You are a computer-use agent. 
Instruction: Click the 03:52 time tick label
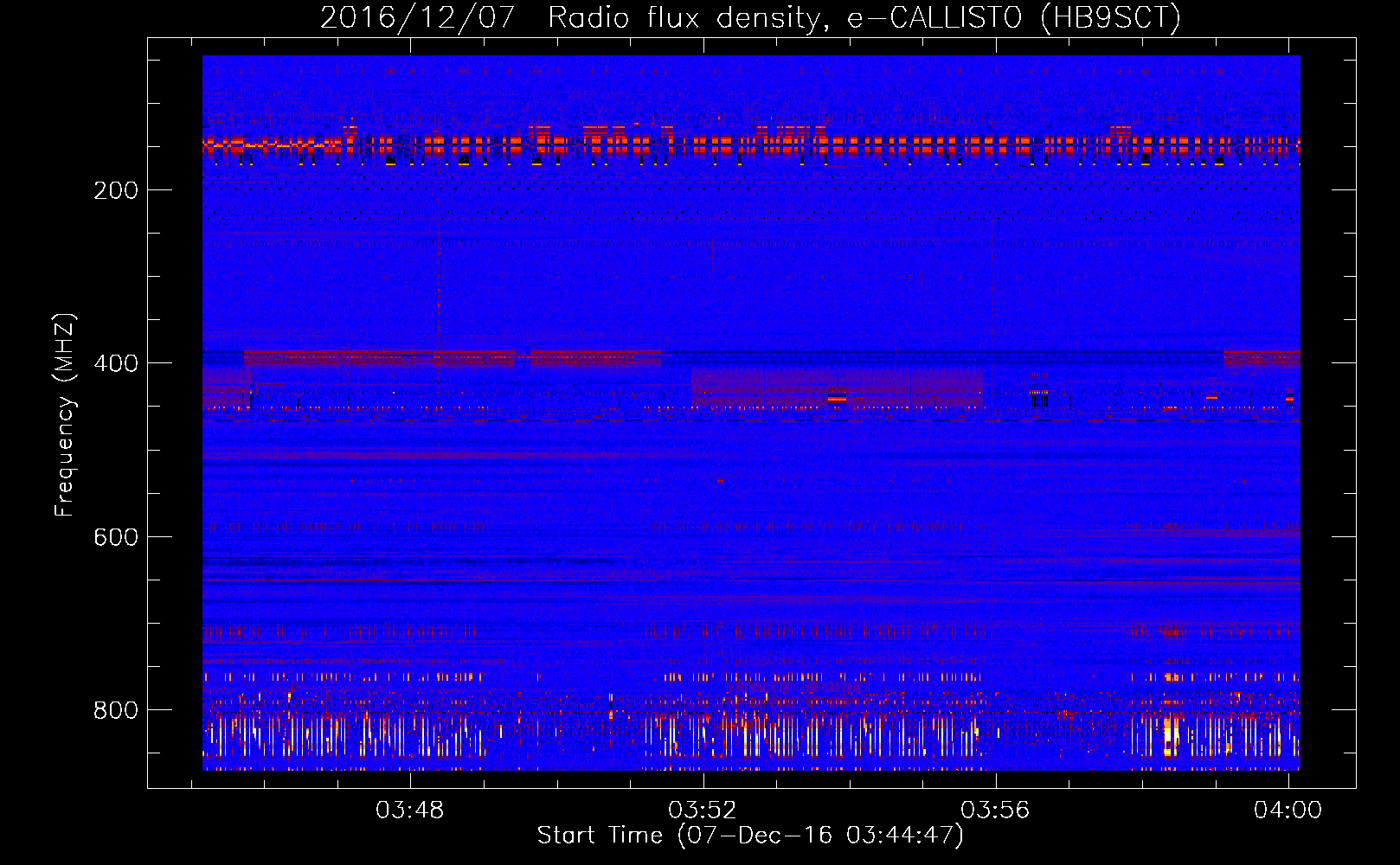(703, 810)
